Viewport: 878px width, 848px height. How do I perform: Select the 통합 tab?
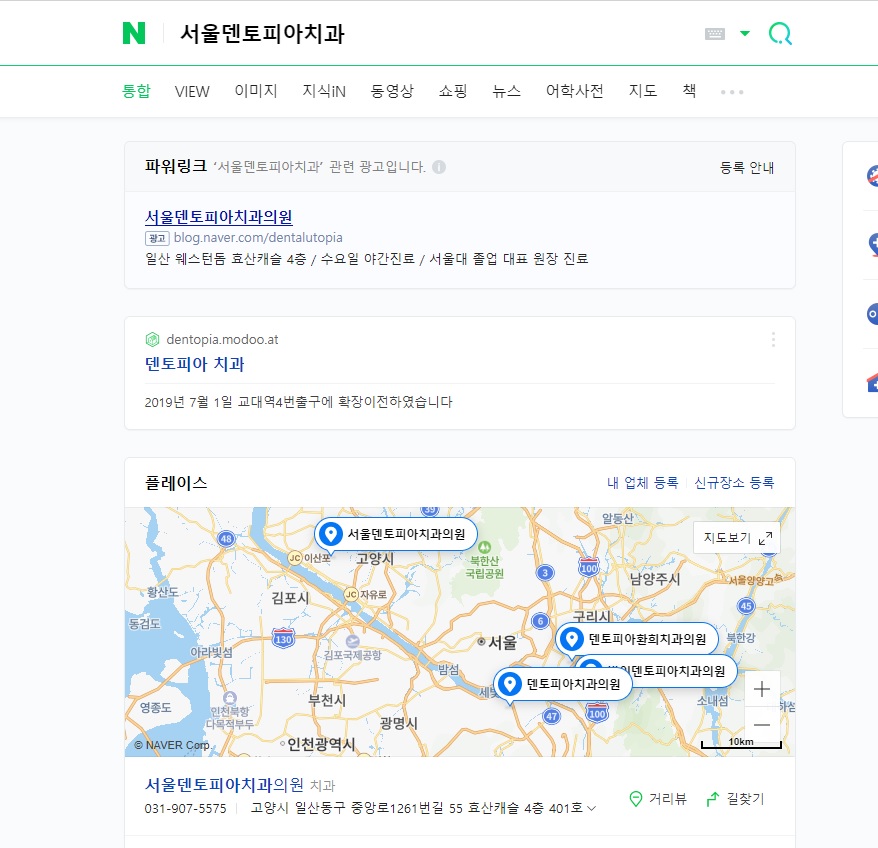click(136, 91)
